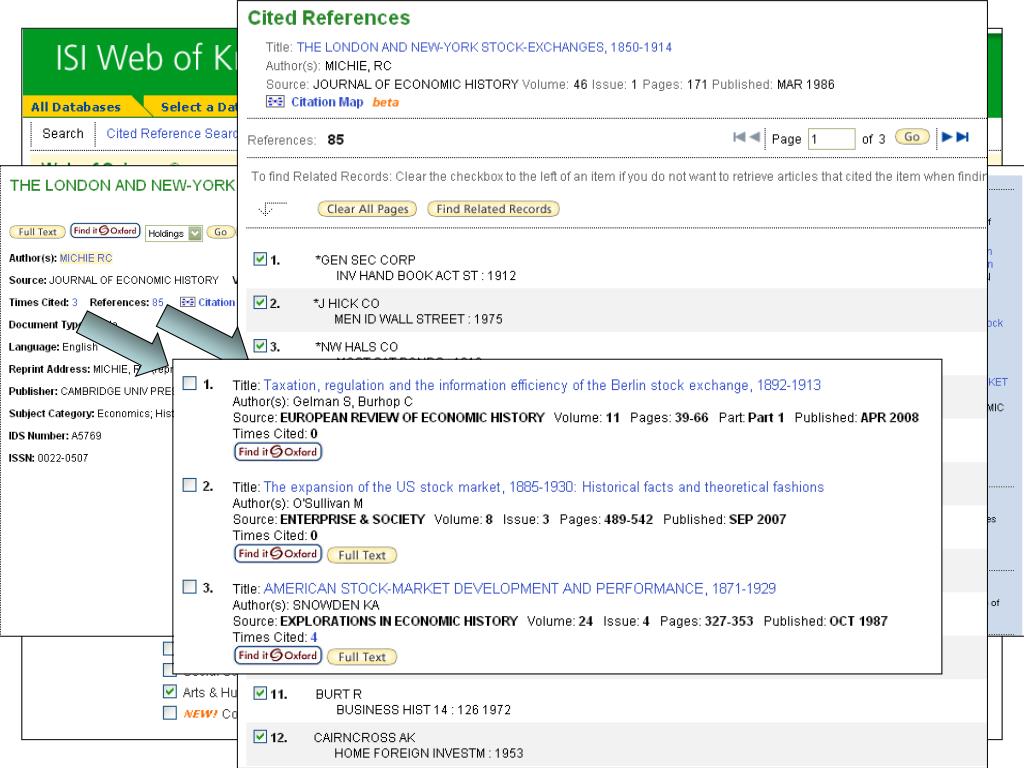Click the Page number input field
Screen dimensions: 1024x768
click(831, 138)
